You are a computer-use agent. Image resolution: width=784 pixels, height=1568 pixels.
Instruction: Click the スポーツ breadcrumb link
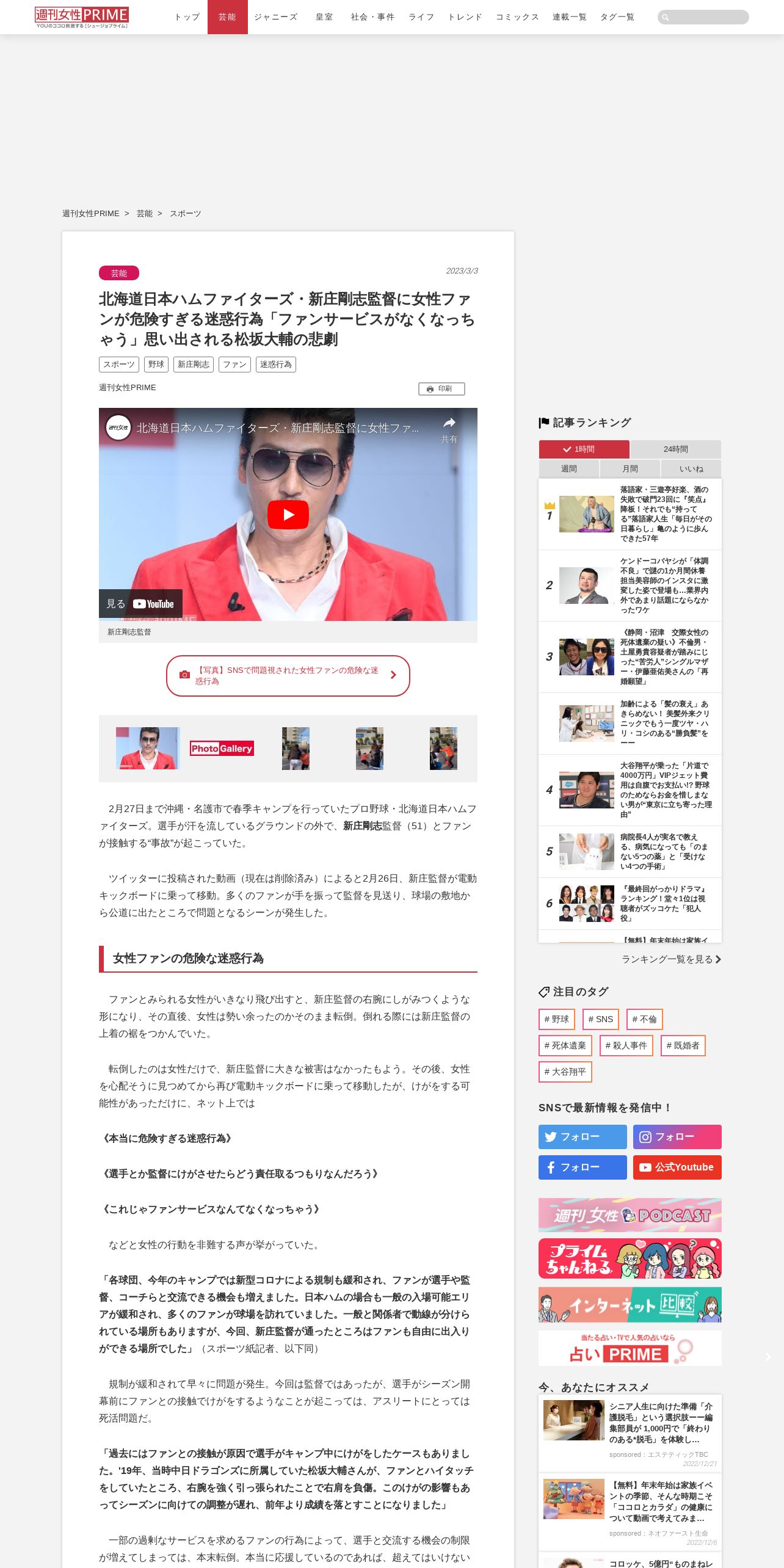(186, 214)
